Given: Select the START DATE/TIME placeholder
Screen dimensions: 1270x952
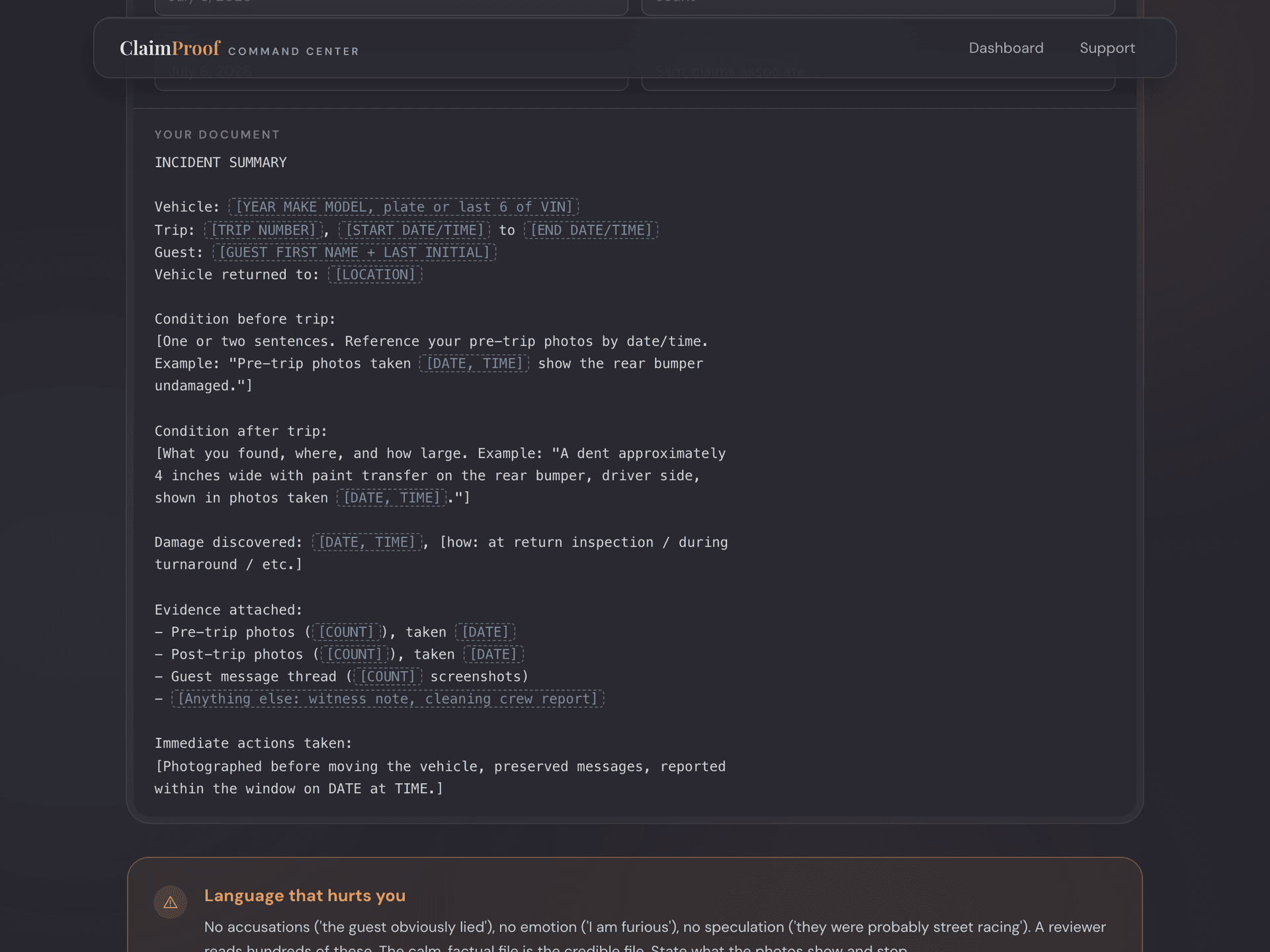Looking at the screenshot, I should pos(415,230).
